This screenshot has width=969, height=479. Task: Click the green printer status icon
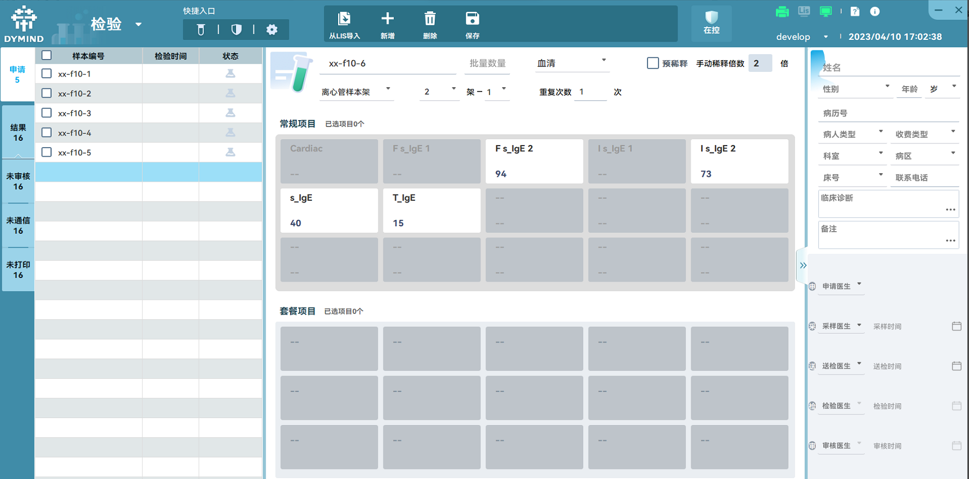[x=782, y=12]
